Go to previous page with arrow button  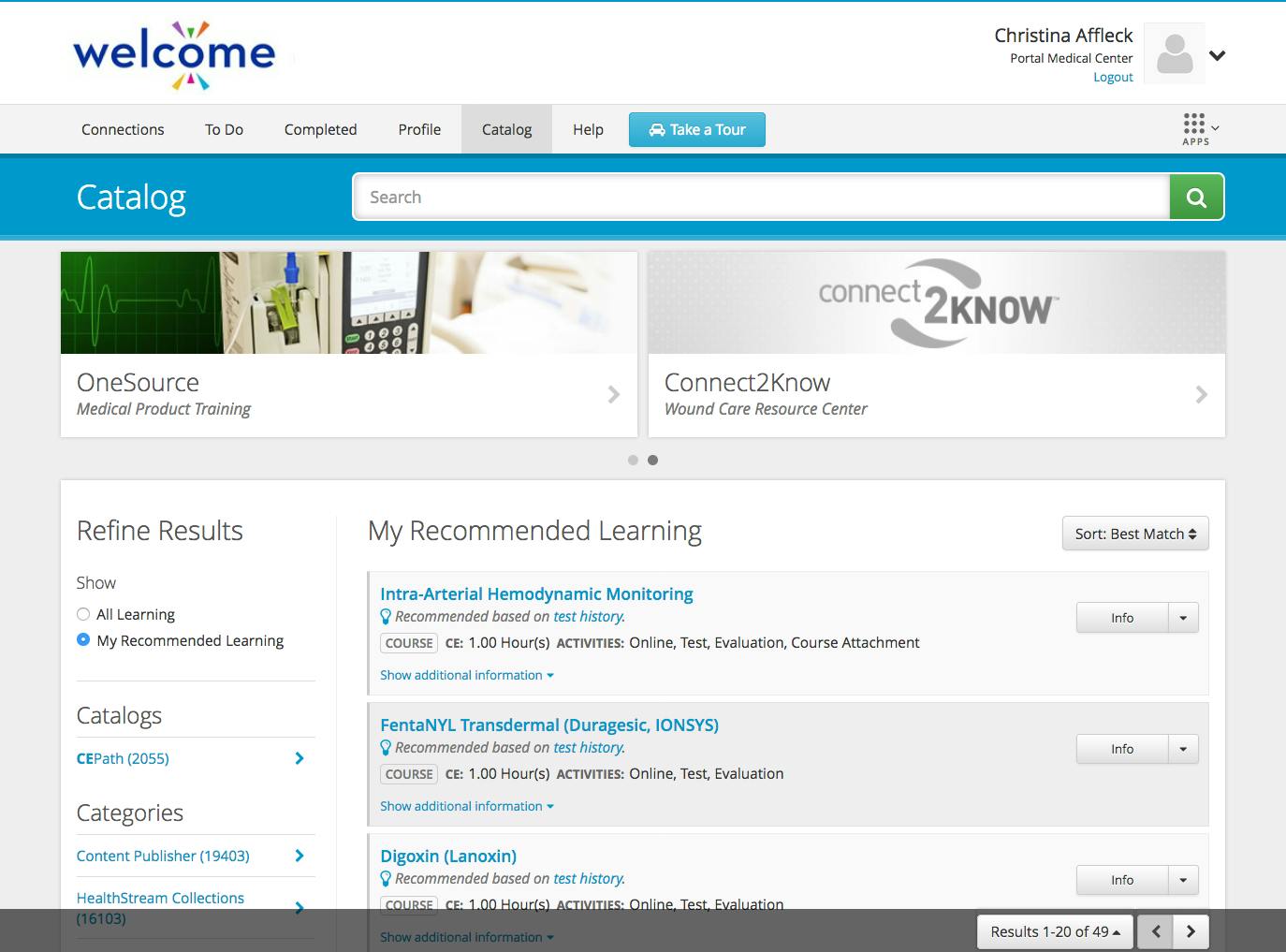(1156, 931)
